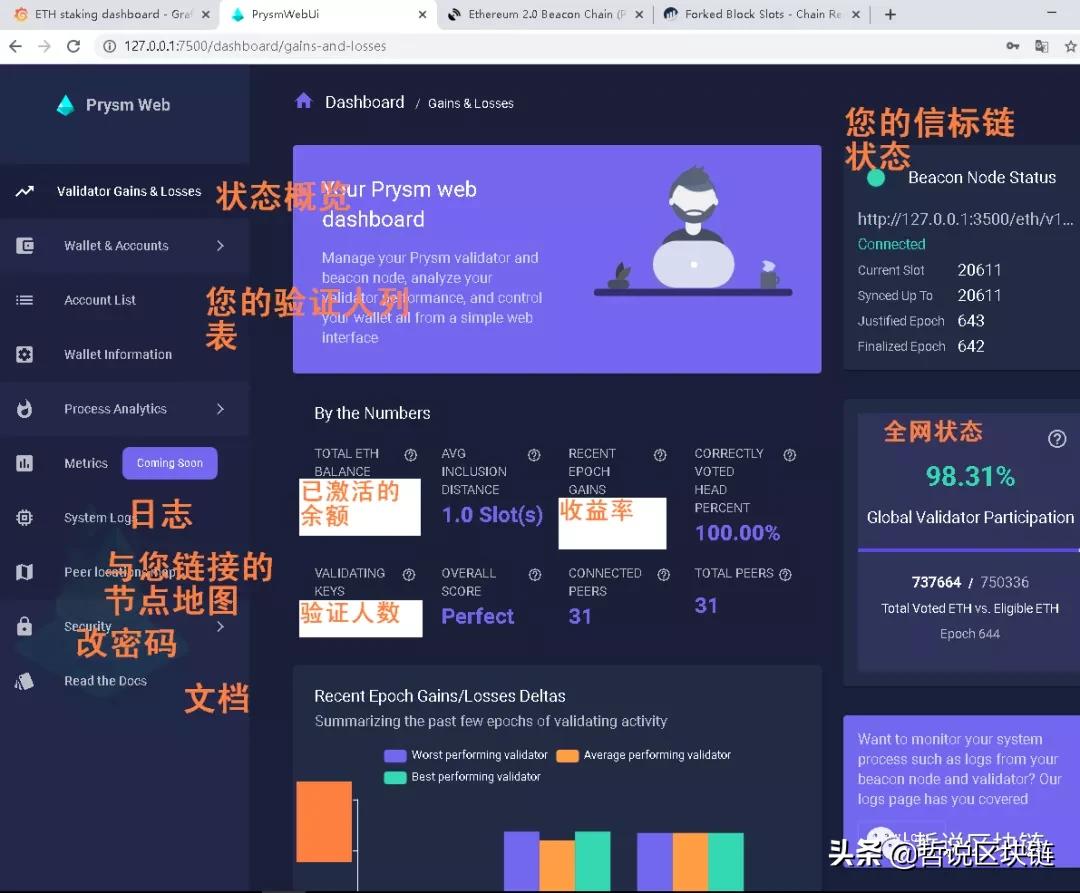
Task: Bookmark page with the star icon
Action: 1070,46
